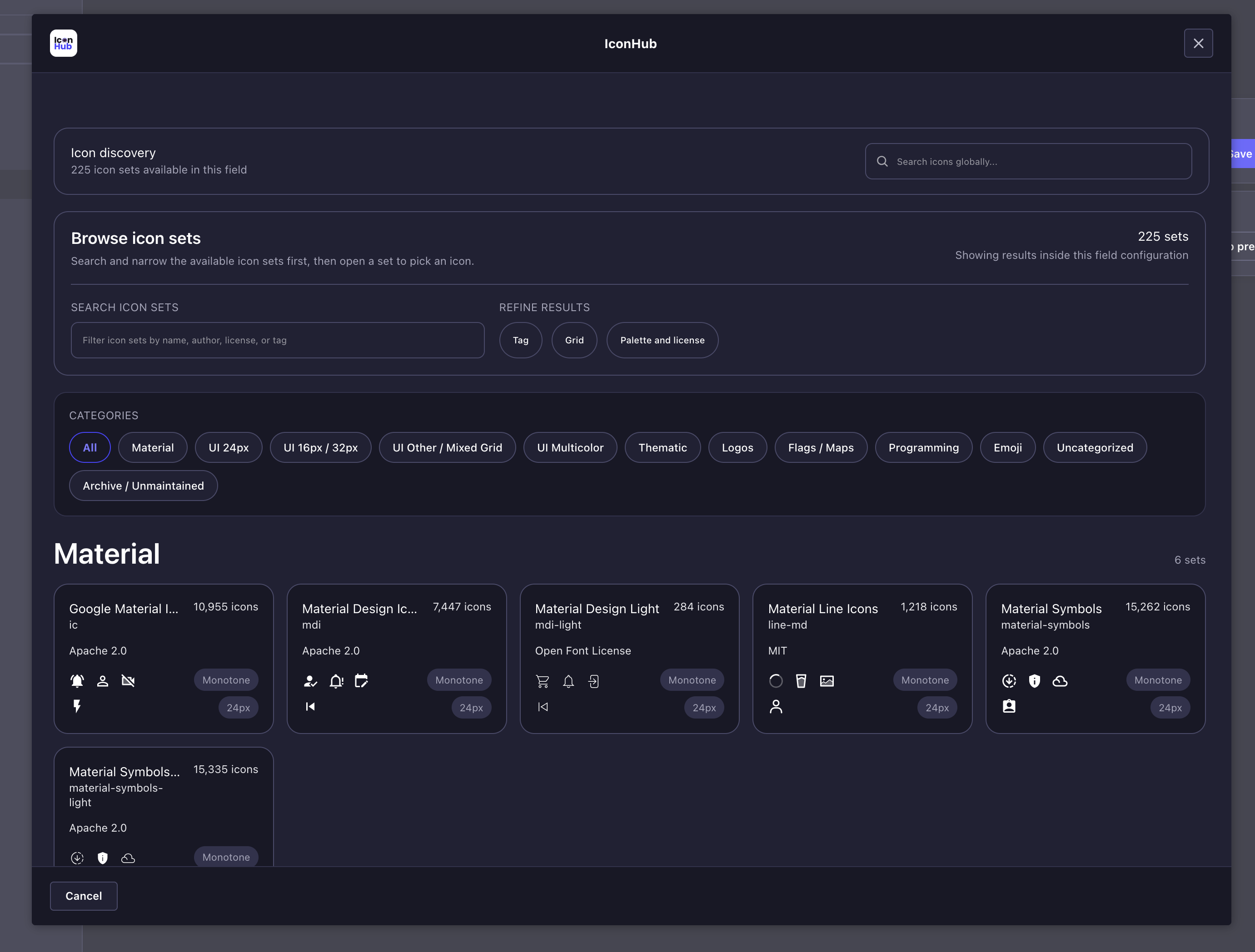Open the UI Other / Mixed Grid category
Screen dimensions: 1255x952
point(447,447)
